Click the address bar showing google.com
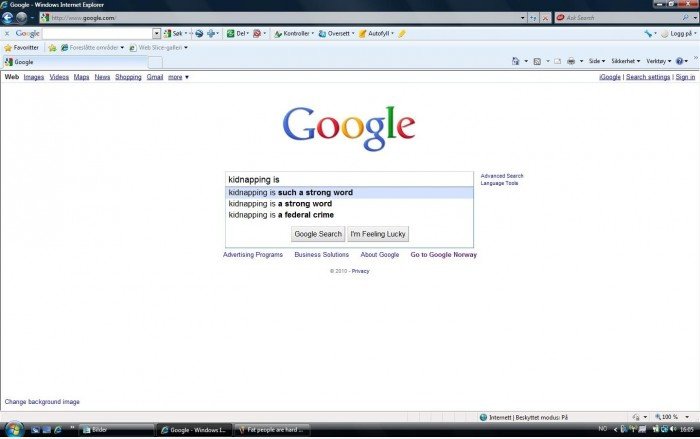700x439 pixels. point(279,18)
